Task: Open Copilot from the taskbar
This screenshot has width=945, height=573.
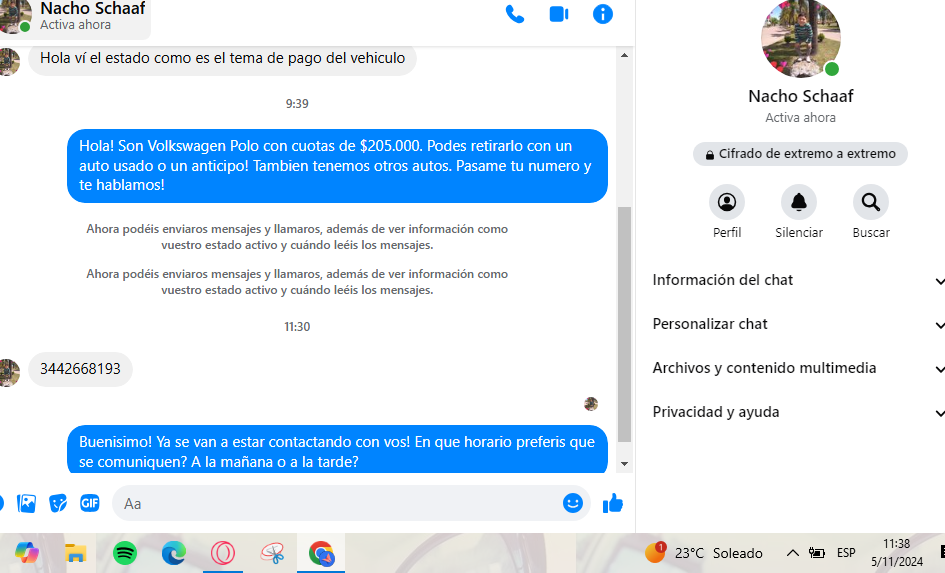Action: 27,553
